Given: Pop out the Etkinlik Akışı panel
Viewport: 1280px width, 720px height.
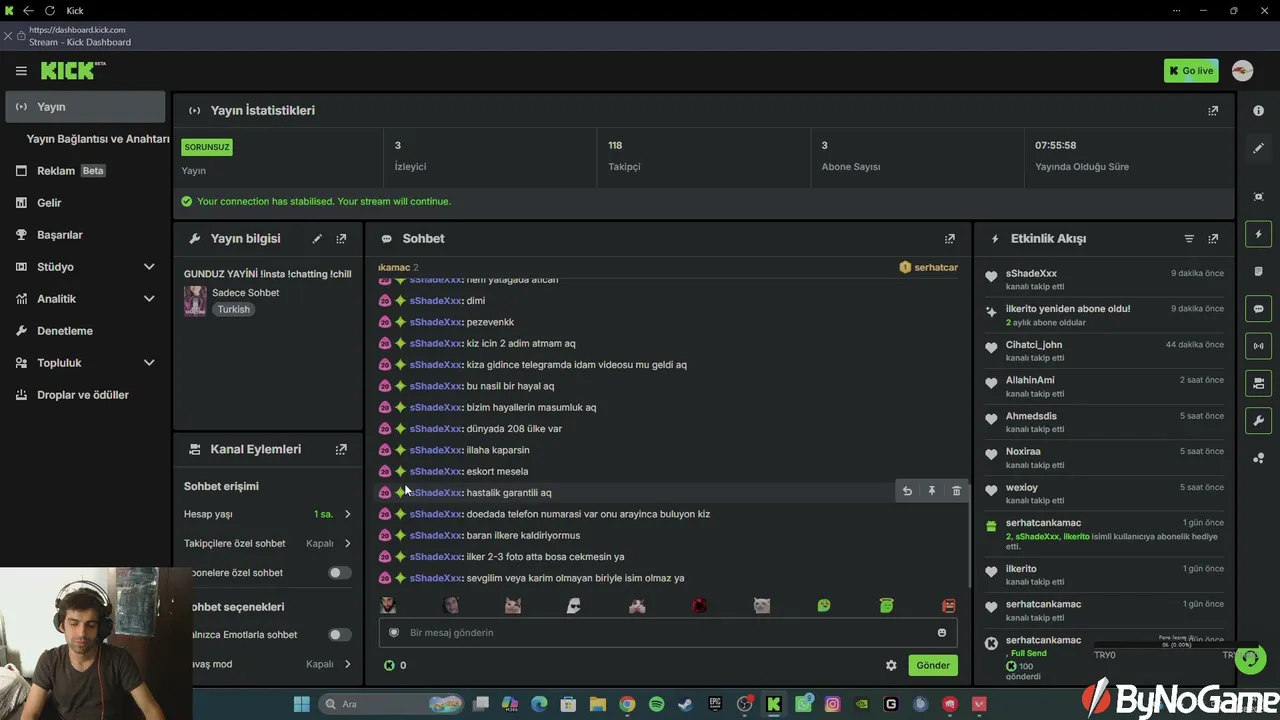Looking at the screenshot, I should [1213, 239].
